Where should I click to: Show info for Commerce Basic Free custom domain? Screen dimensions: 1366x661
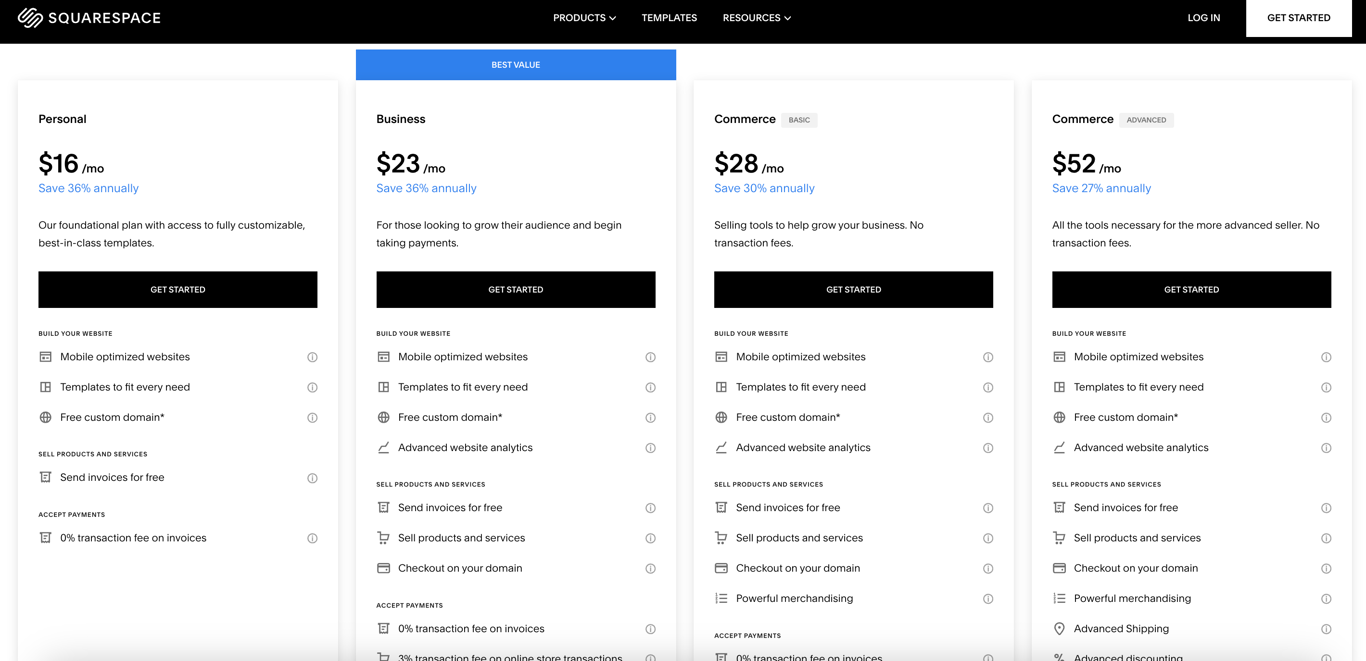pyautogui.click(x=988, y=418)
